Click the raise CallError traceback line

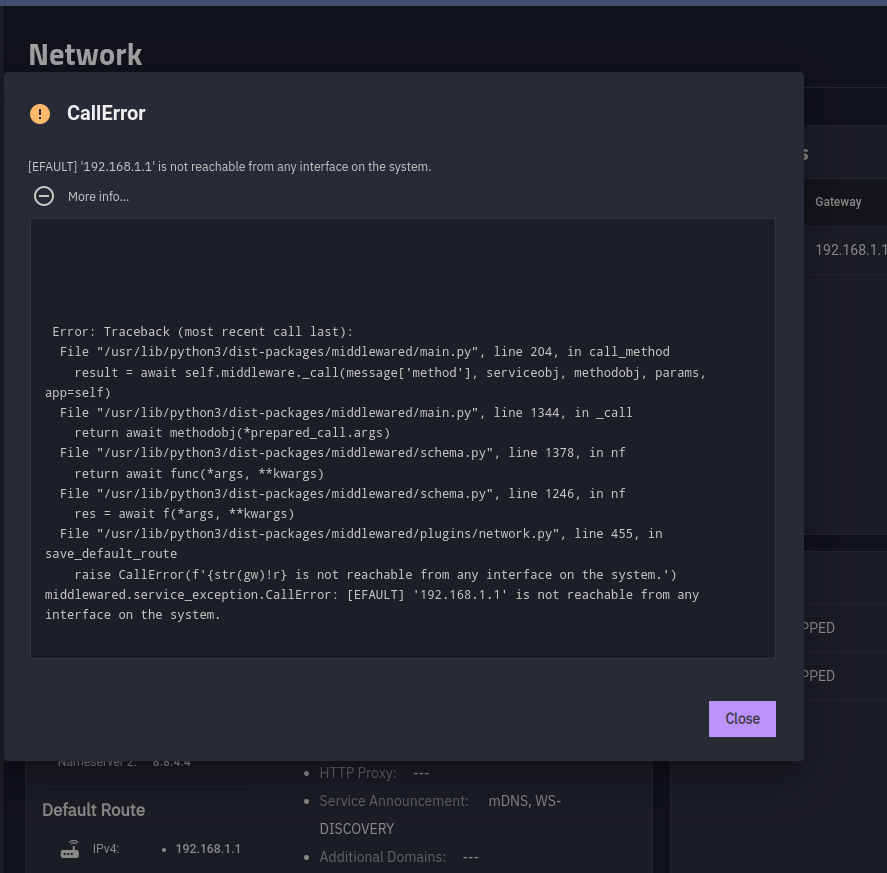pyautogui.click(x=376, y=575)
